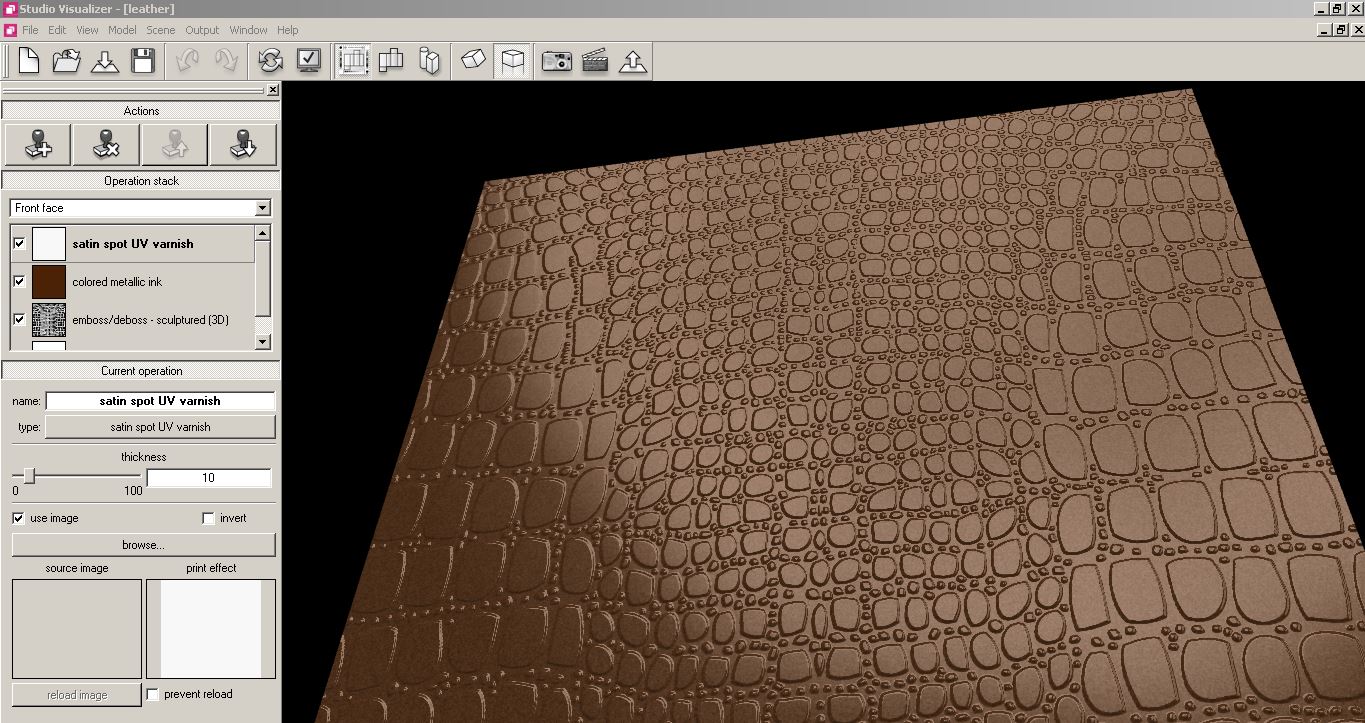1365x723 pixels.
Task: Open the View menu
Action: (x=88, y=30)
